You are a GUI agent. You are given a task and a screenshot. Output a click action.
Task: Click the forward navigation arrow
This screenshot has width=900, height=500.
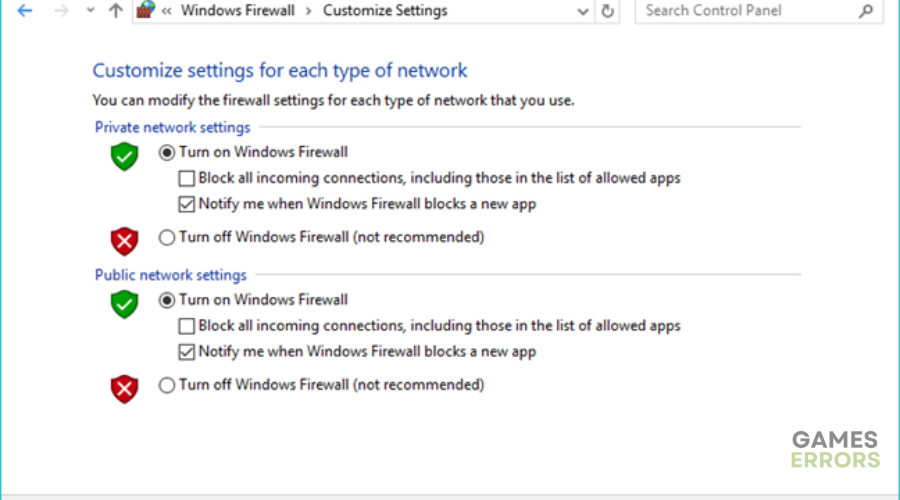pos(61,10)
